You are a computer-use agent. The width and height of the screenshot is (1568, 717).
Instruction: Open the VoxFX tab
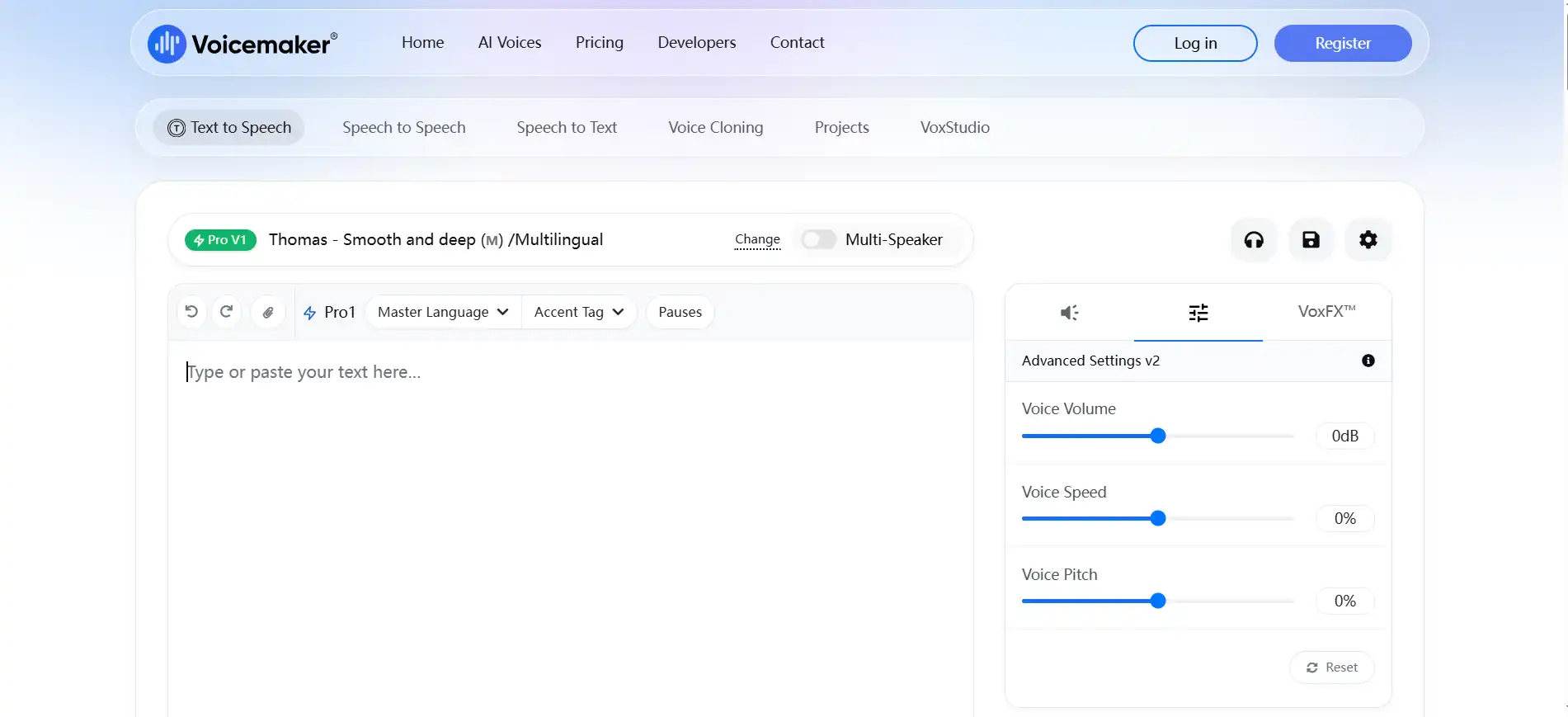pyautogui.click(x=1326, y=312)
